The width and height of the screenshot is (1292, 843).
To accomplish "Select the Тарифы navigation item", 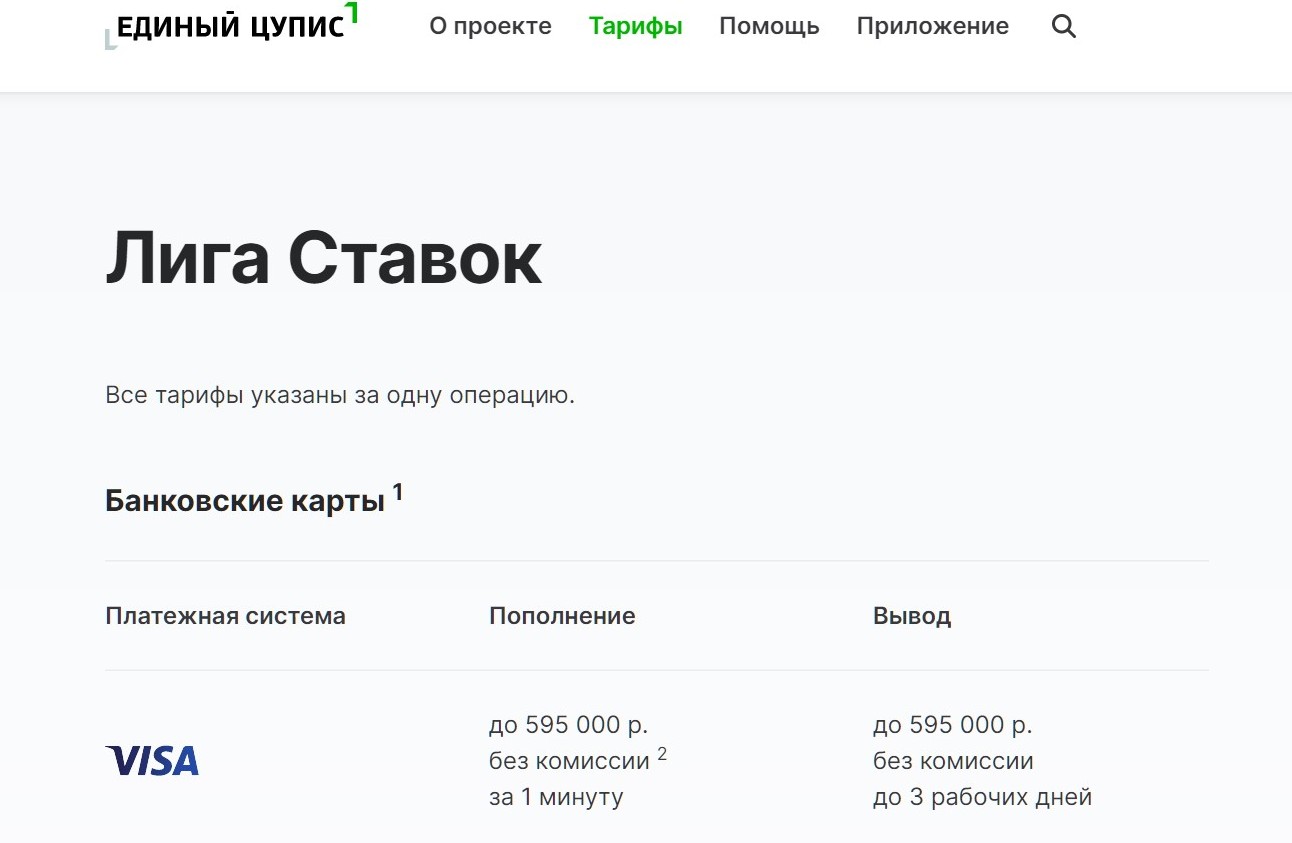I will (635, 26).
